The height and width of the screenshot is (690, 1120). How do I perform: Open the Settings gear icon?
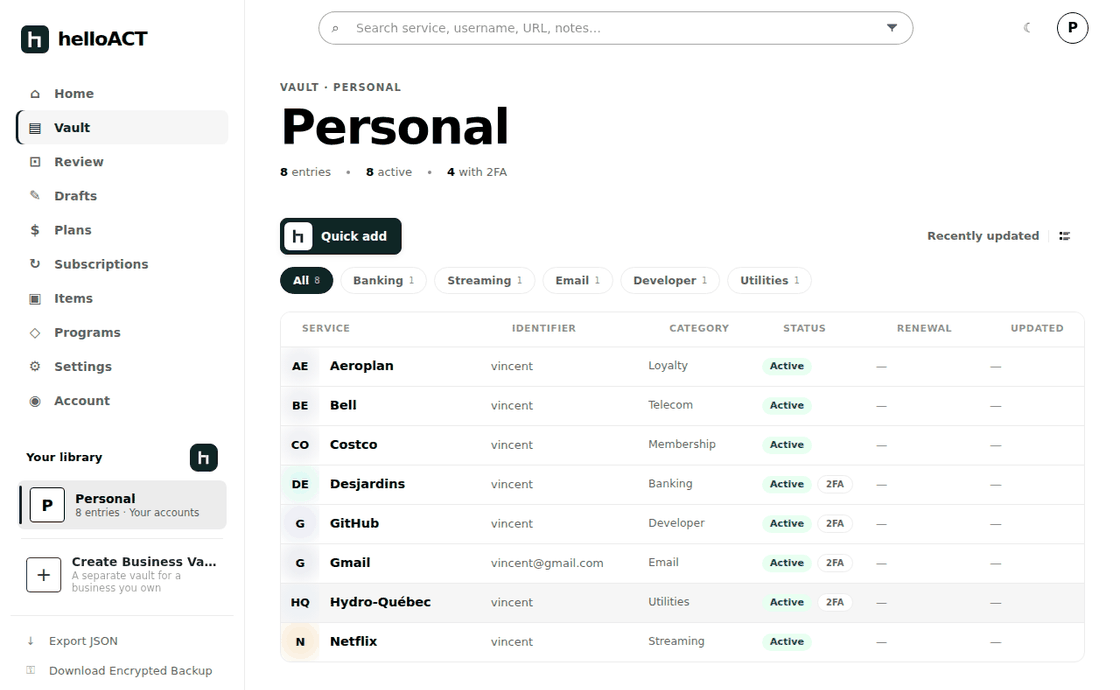35,366
